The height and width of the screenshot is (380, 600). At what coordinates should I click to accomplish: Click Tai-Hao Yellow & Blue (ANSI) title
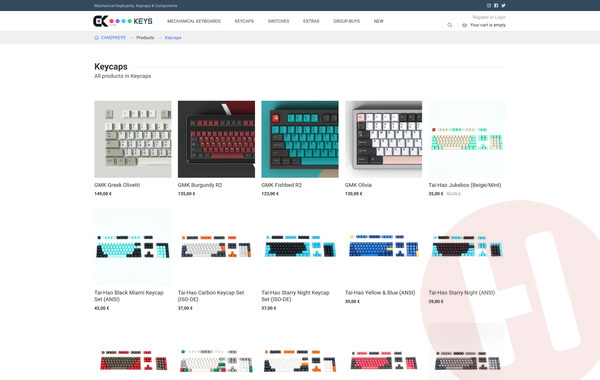pos(380,292)
